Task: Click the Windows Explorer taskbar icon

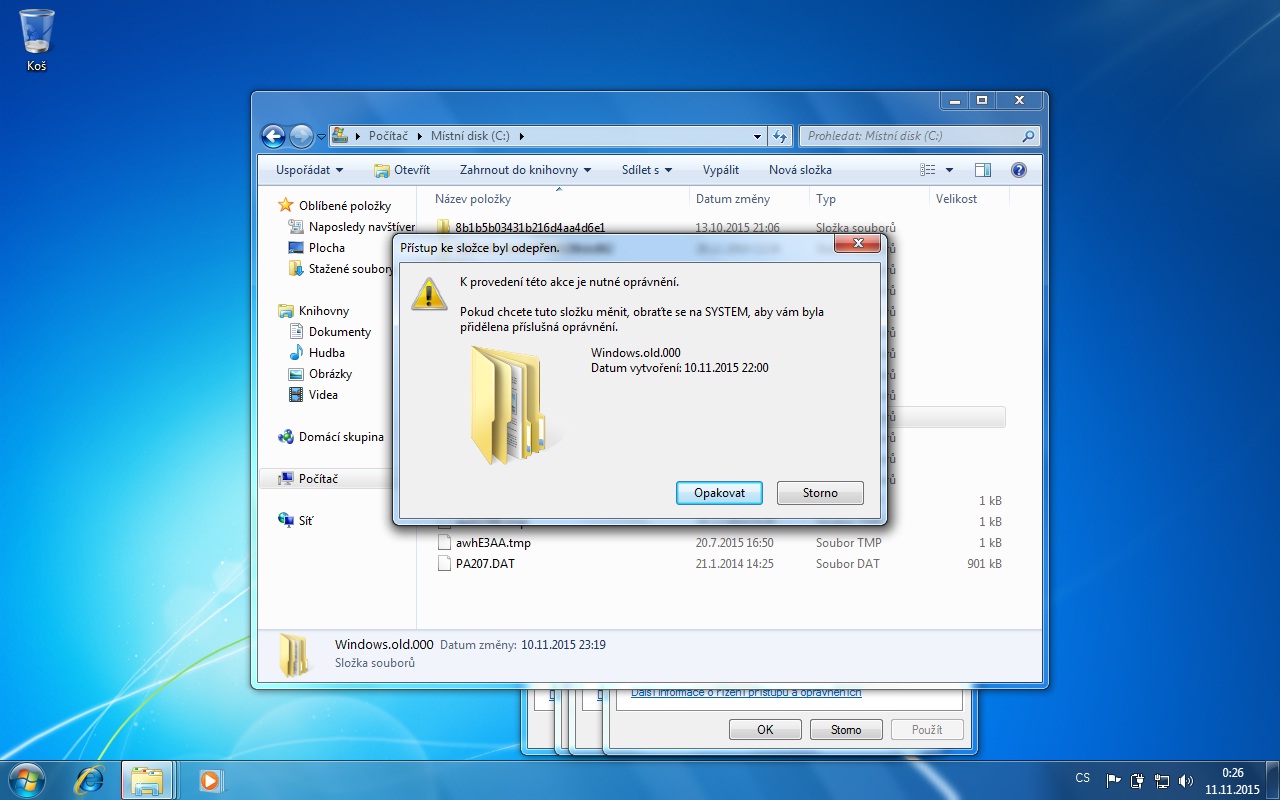Action: pos(147,779)
